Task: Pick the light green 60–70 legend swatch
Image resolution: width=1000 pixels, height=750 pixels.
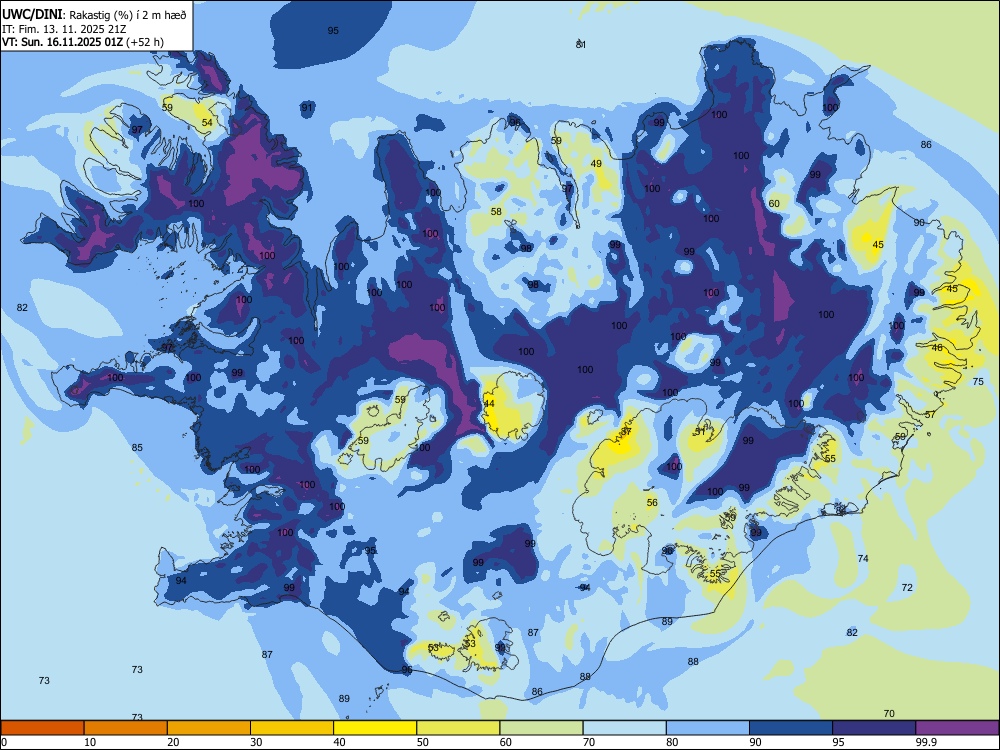Action: [x=541, y=728]
